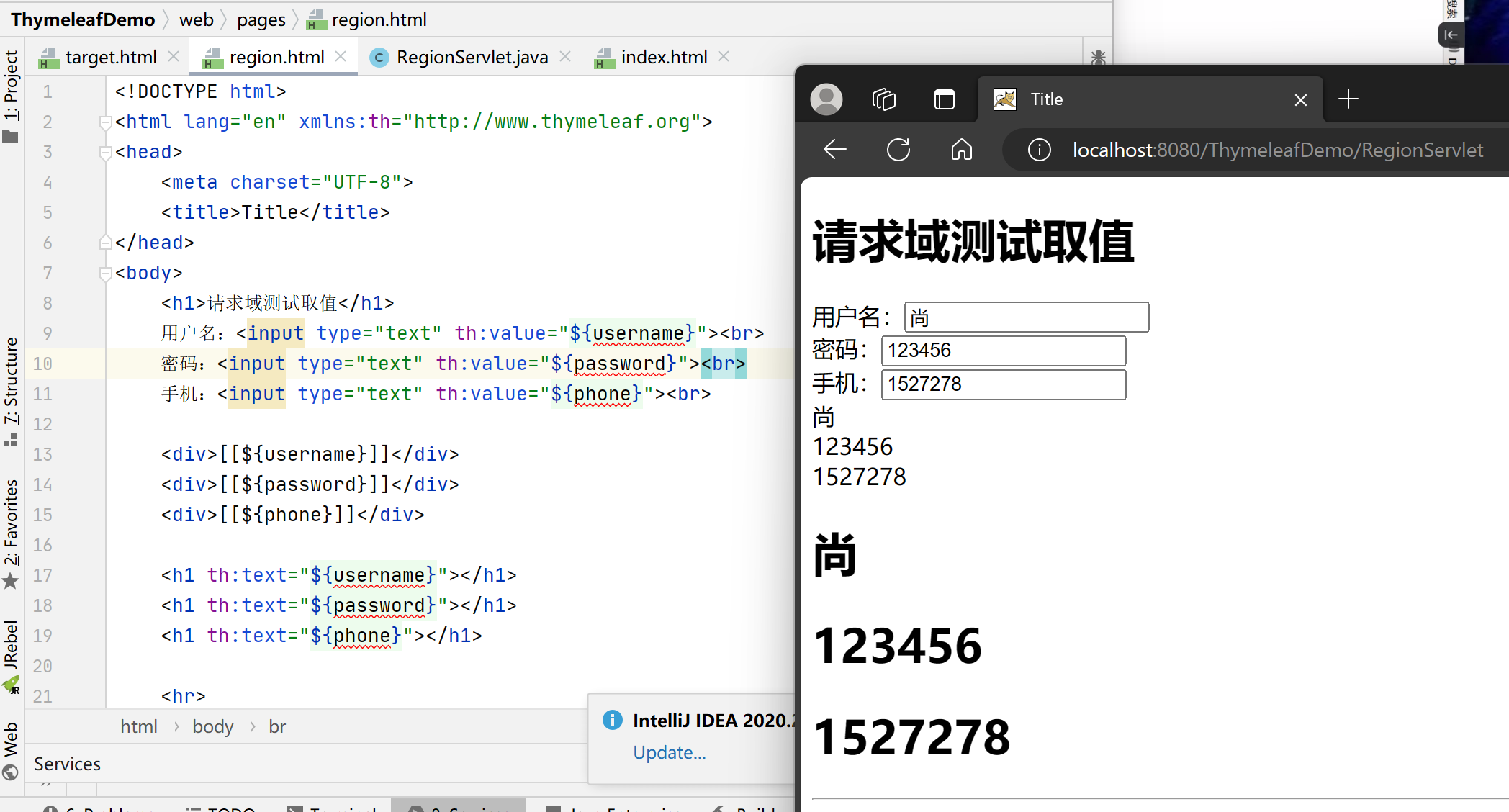Go to browser home page

(x=962, y=150)
